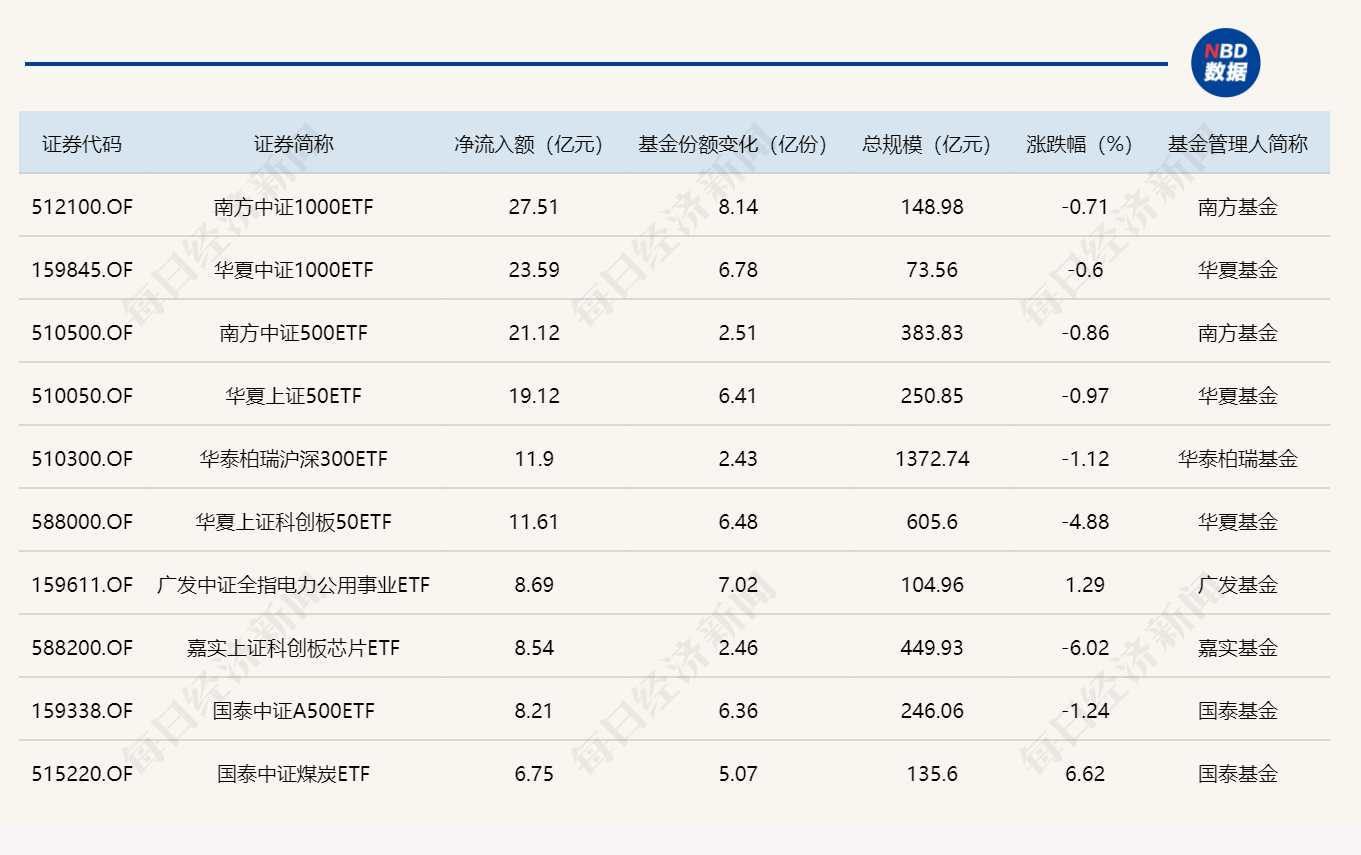Select net inflow value 6.75
The width and height of the screenshot is (1361, 855).
[x=533, y=774]
